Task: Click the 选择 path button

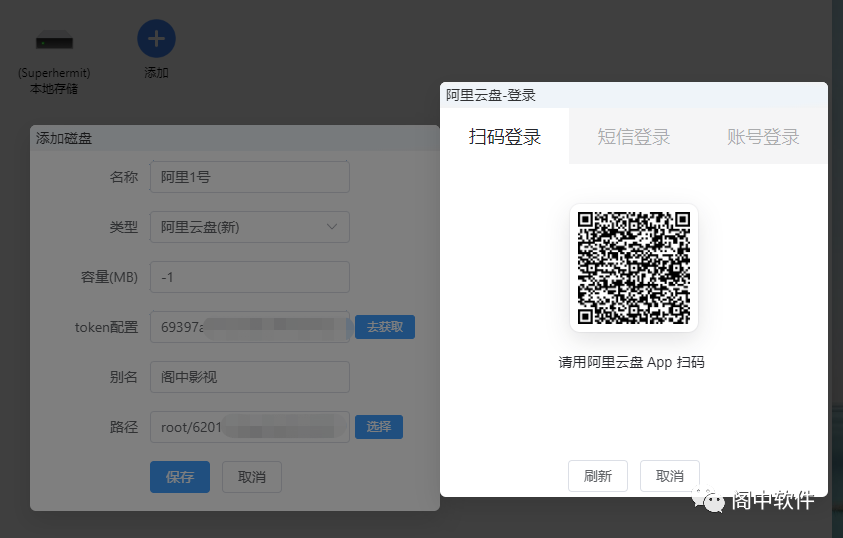Action: click(x=379, y=427)
